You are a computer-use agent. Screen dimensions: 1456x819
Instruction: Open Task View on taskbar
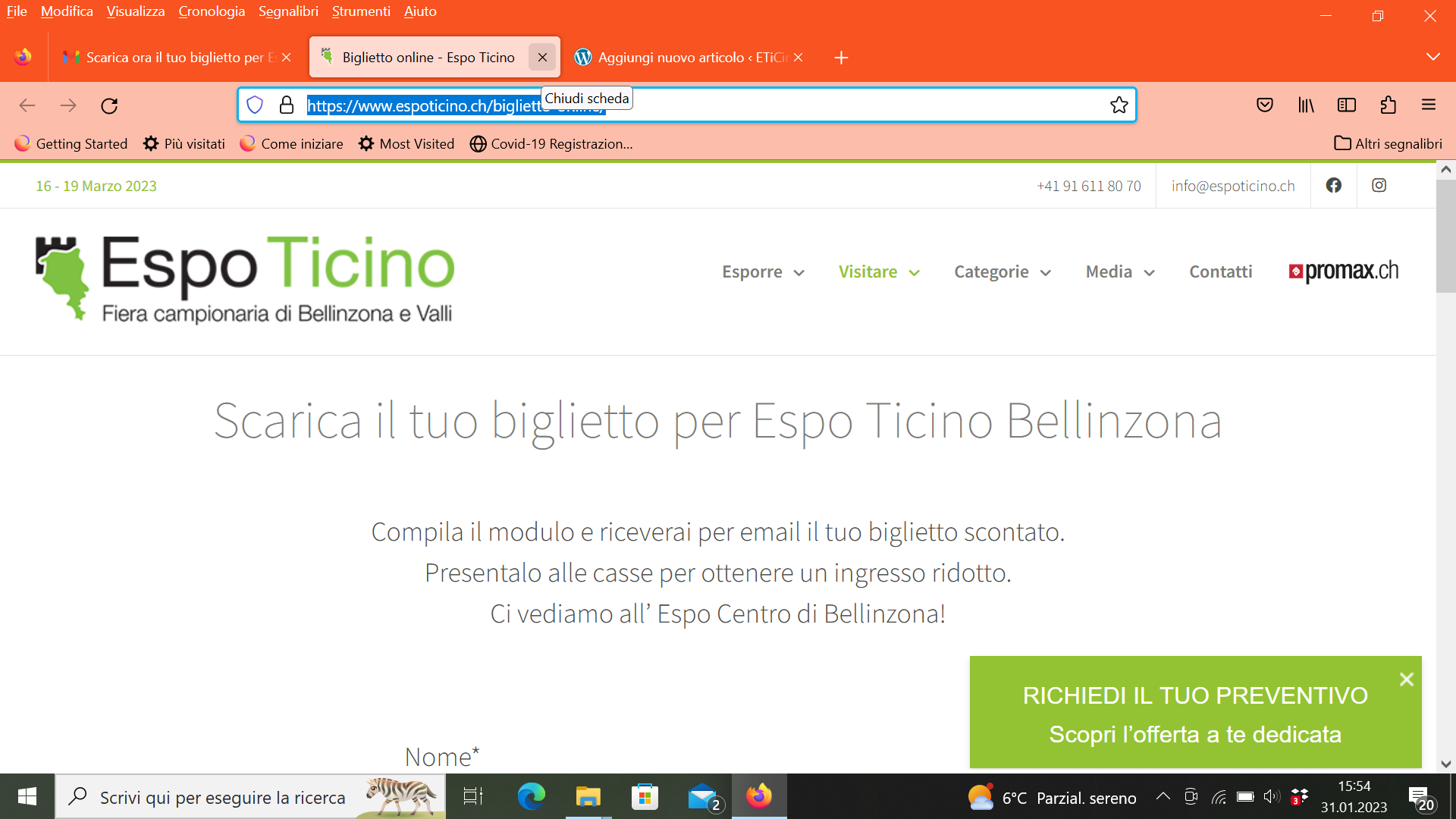pos(473,796)
